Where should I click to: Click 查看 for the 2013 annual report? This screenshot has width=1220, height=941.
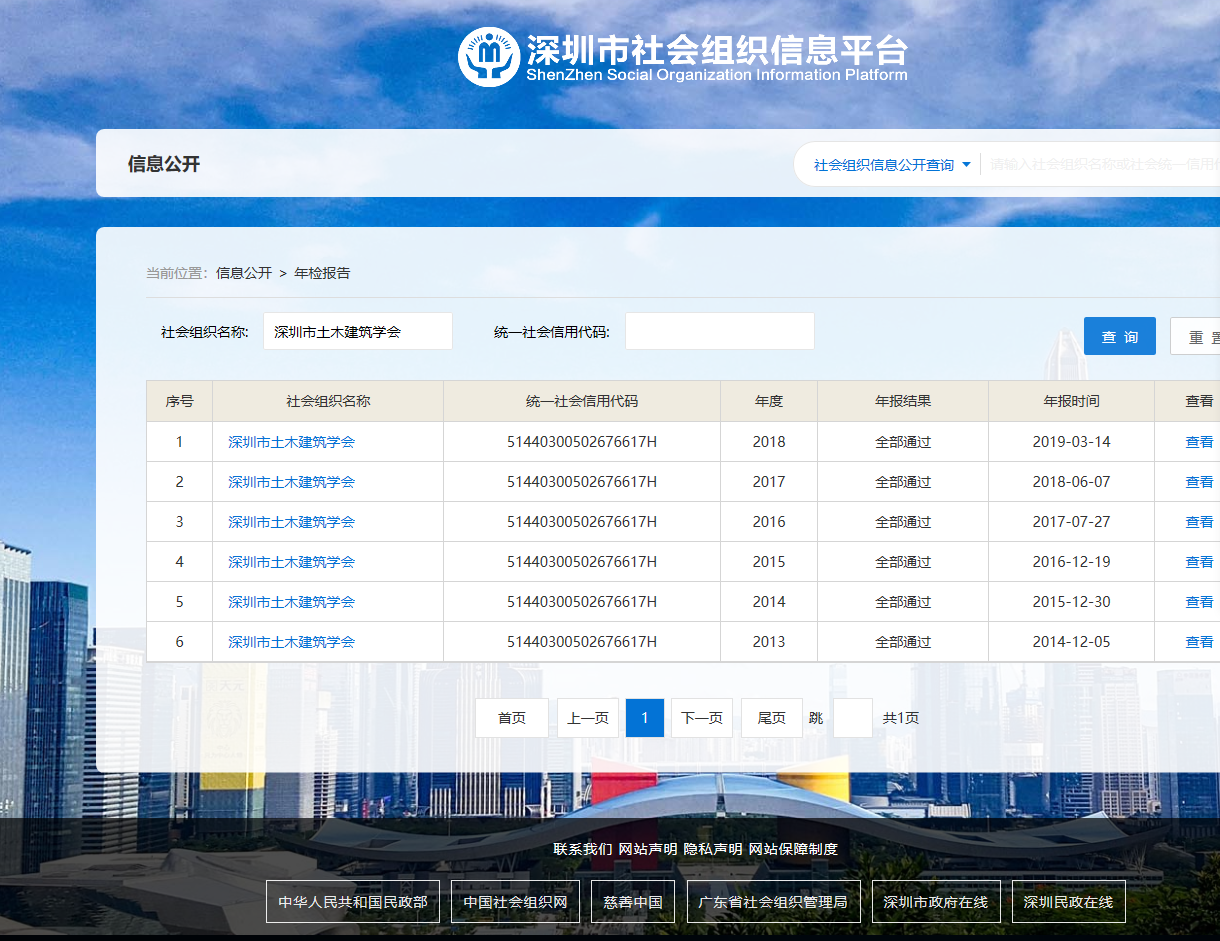pos(1198,642)
